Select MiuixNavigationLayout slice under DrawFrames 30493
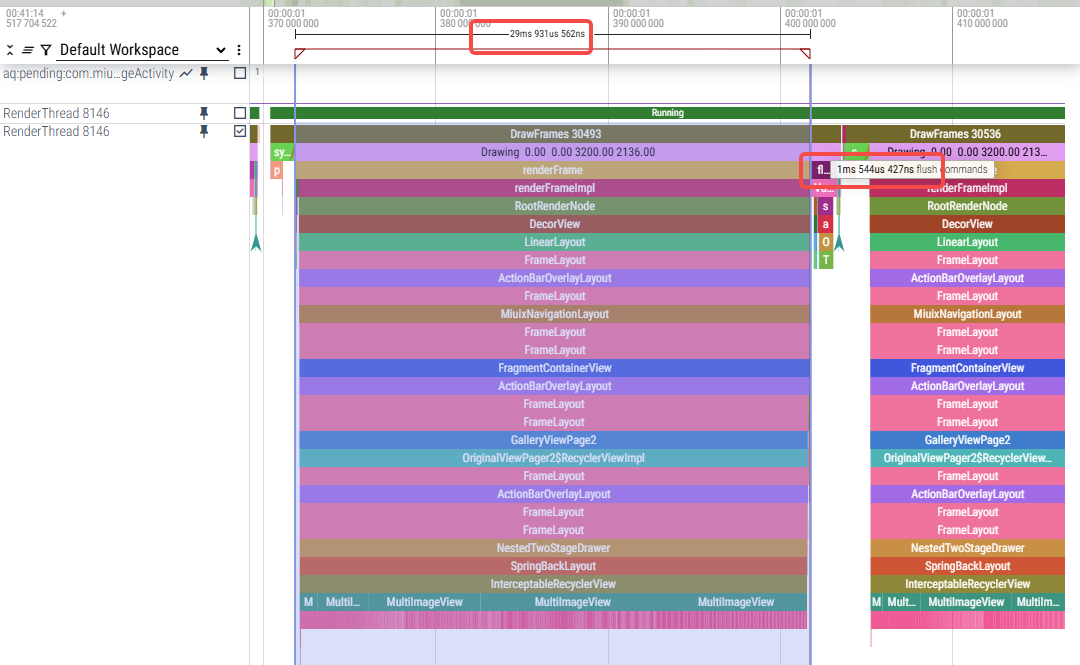Image resolution: width=1080 pixels, height=665 pixels. pos(554,314)
